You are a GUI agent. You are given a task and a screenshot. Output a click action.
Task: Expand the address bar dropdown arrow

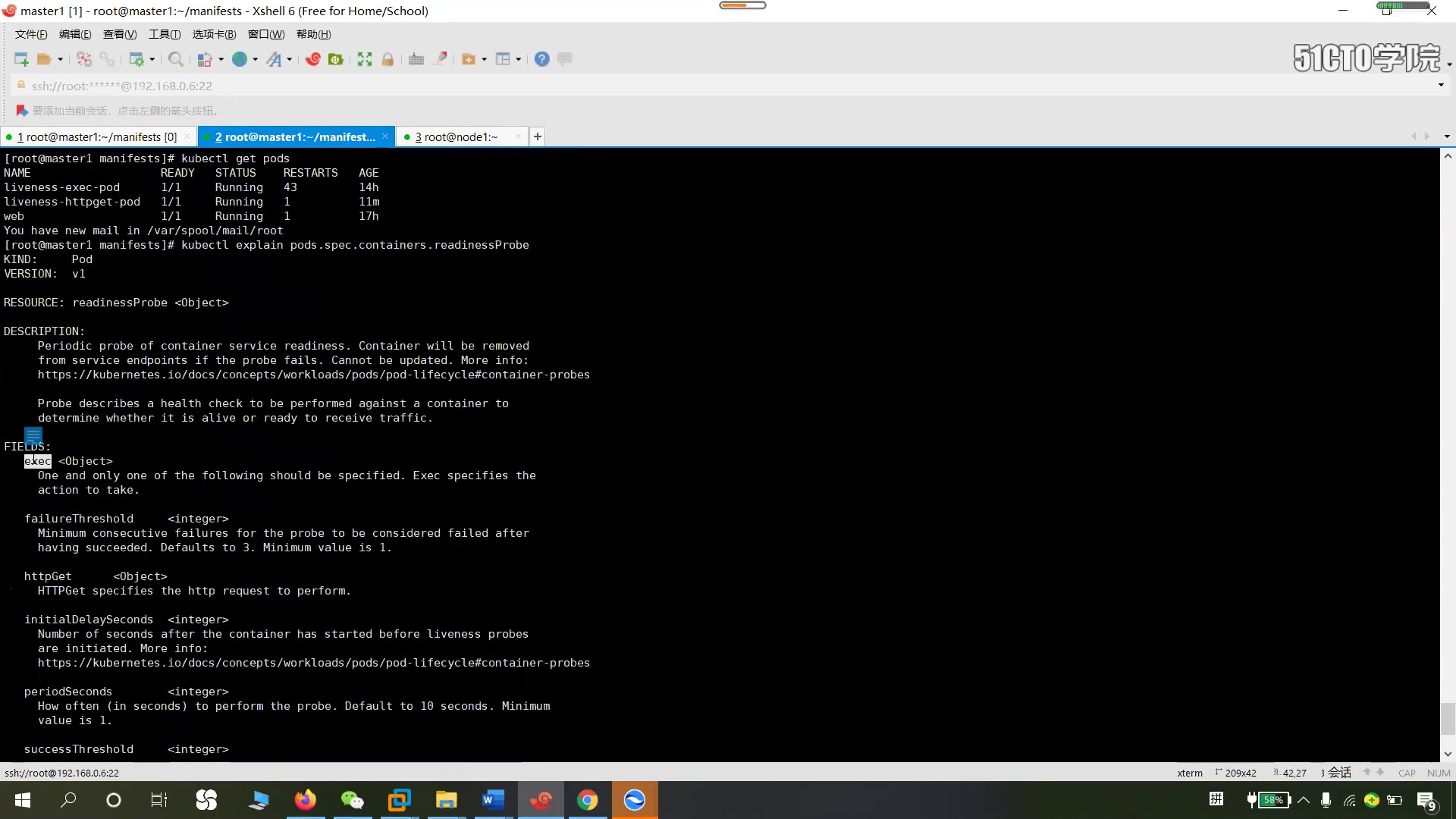[x=1441, y=85]
